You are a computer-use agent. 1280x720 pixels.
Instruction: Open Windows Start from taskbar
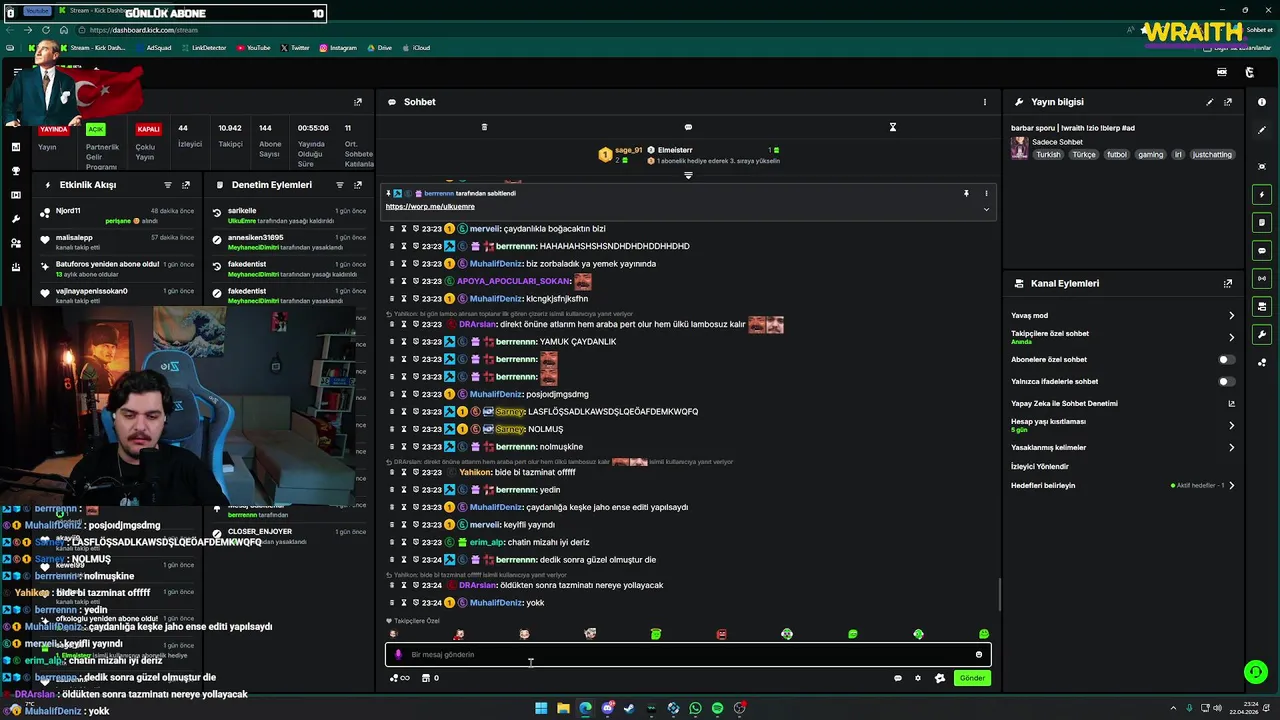tap(541, 708)
